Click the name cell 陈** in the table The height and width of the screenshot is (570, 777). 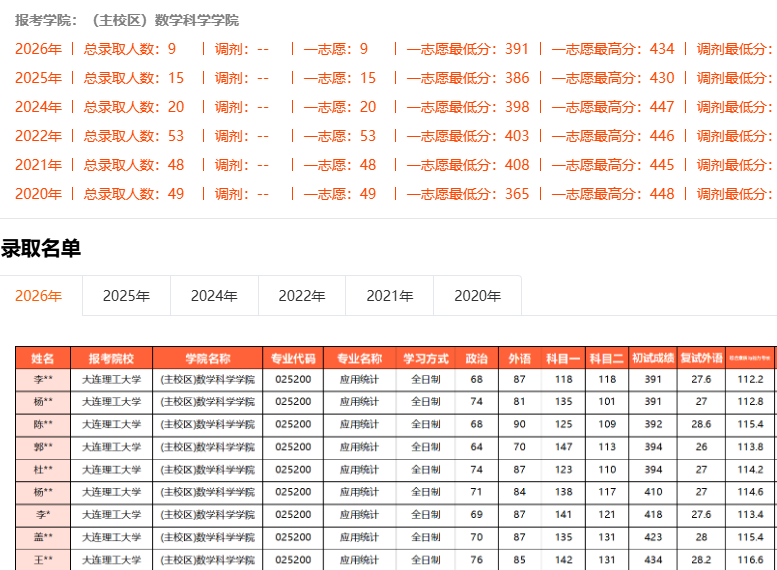pos(43,424)
